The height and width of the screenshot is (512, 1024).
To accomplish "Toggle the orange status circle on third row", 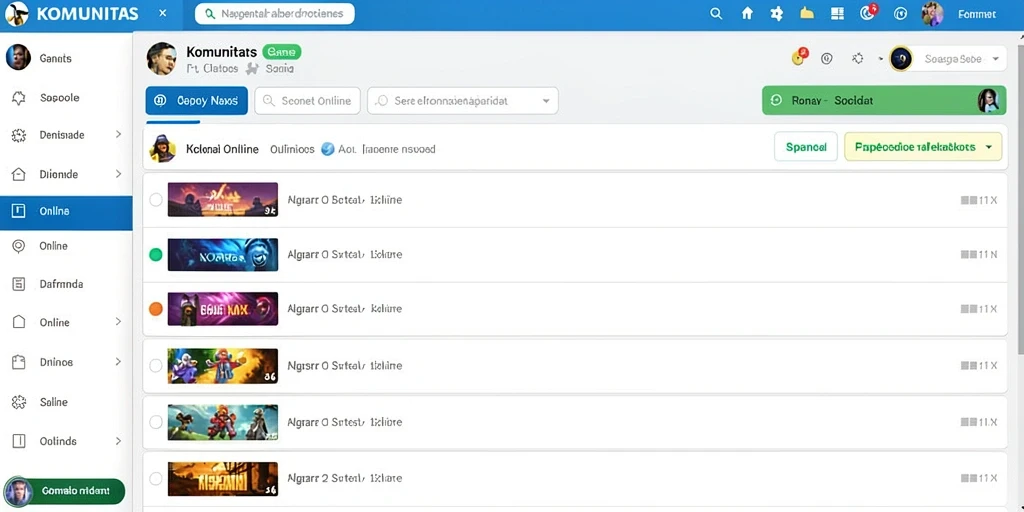I will click(155, 309).
